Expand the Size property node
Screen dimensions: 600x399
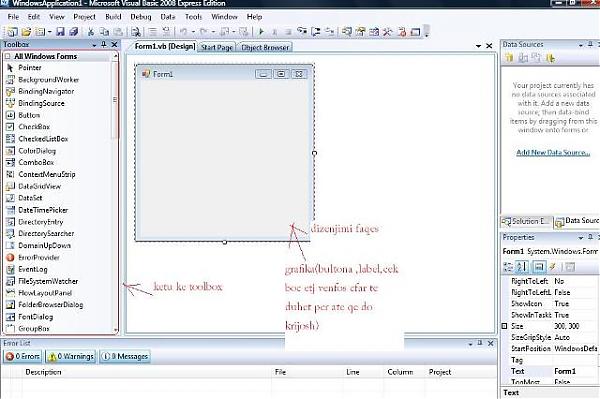pyautogui.click(x=504, y=326)
